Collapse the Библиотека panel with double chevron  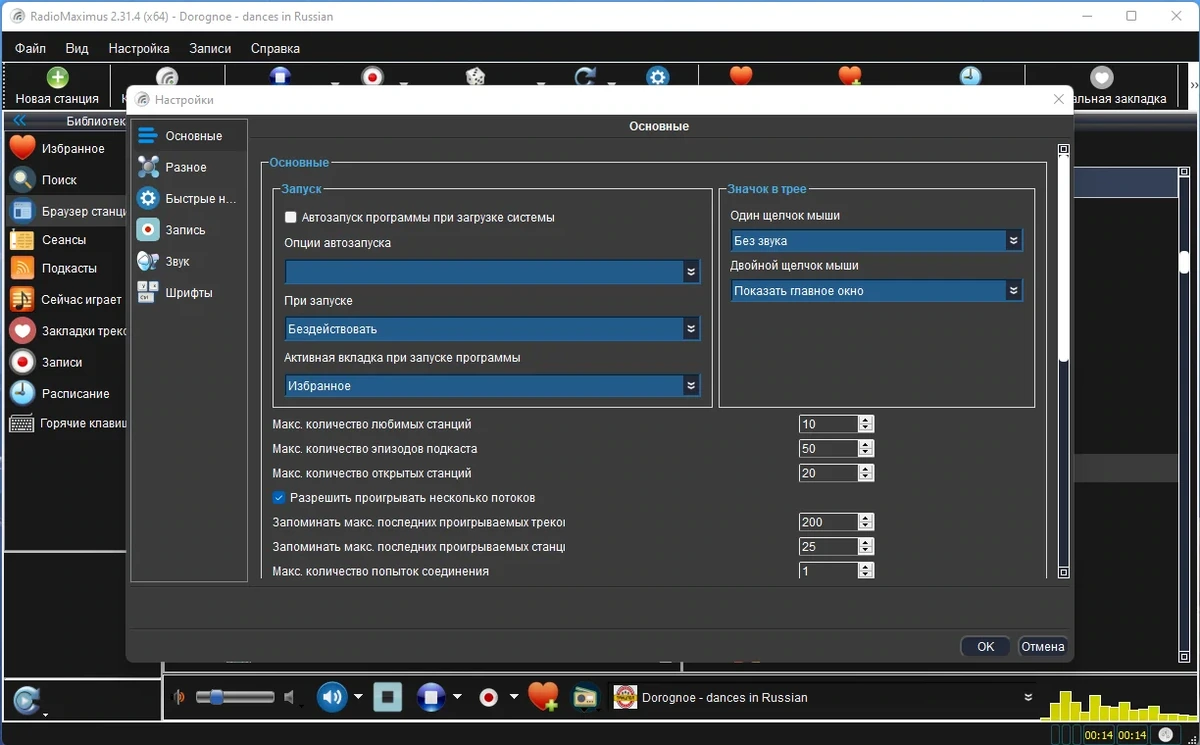pos(19,121)
